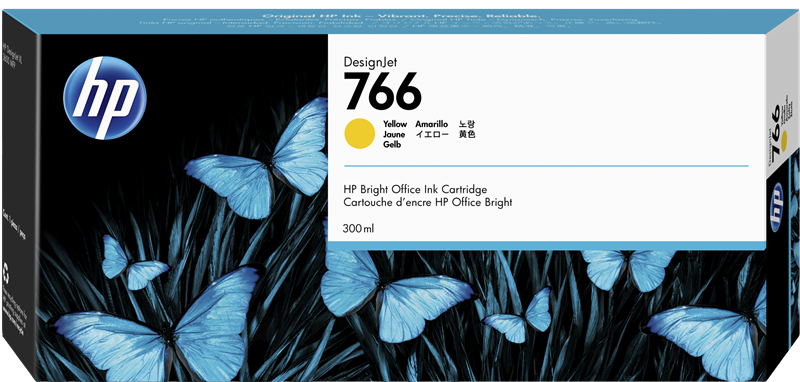Select the DesignJet heading text
This screenshot has width=800, height=382.
pyautogui.click(x=370, y=62)
